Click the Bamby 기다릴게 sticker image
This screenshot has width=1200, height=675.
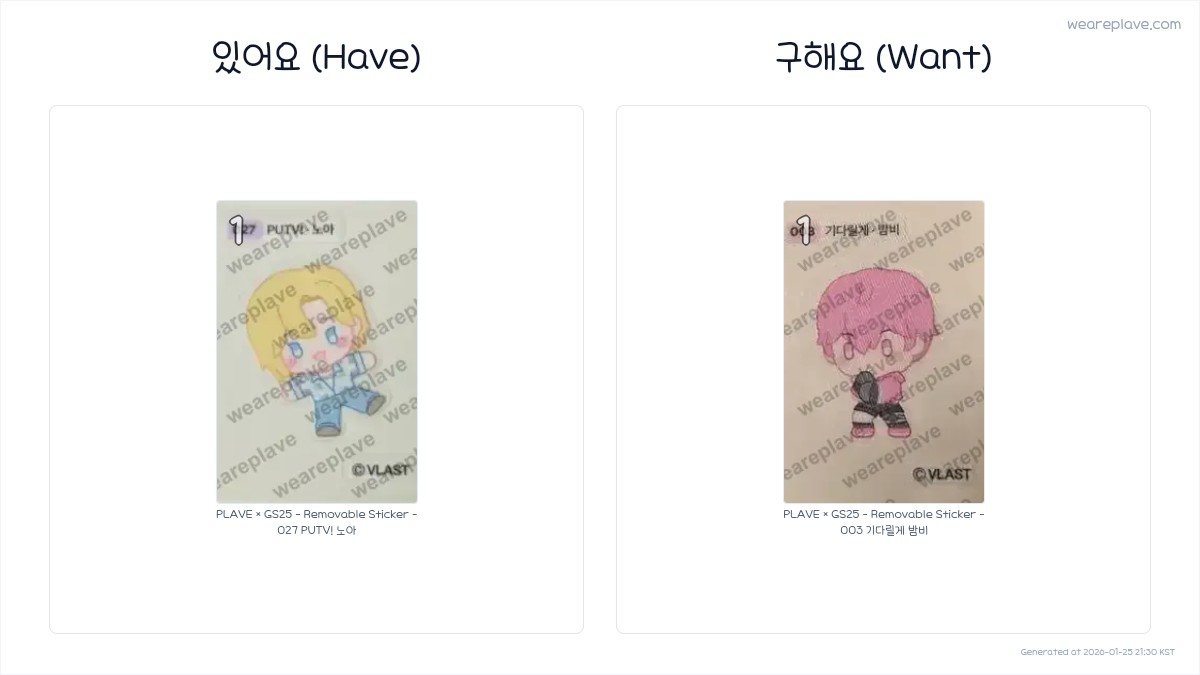(x=884, y=352)
